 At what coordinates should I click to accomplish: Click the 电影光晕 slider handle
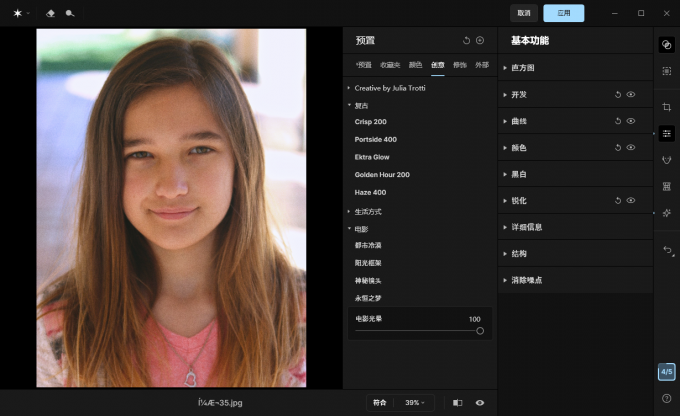480,331
